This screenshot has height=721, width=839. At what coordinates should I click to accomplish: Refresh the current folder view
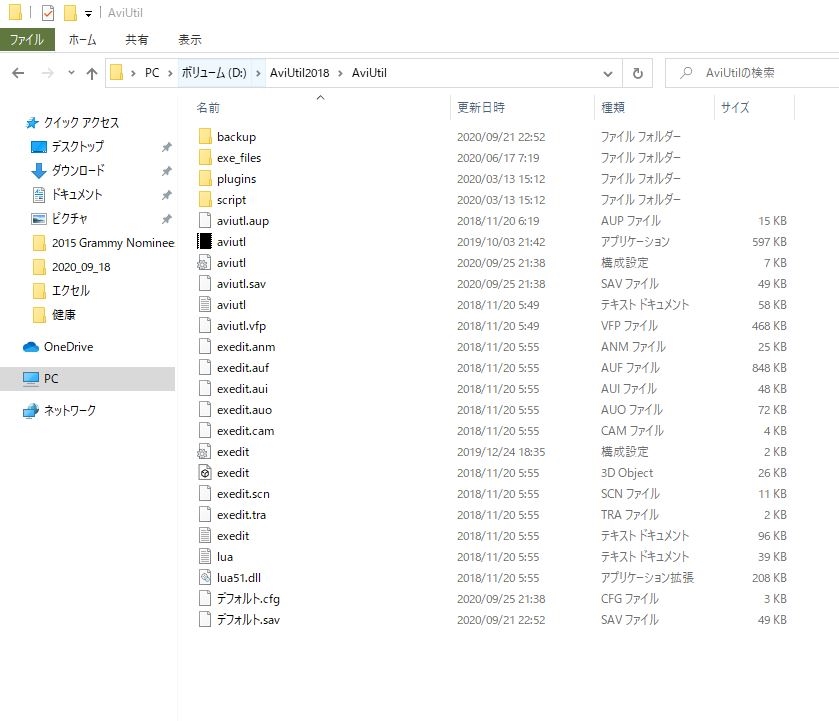coord(637,73)
